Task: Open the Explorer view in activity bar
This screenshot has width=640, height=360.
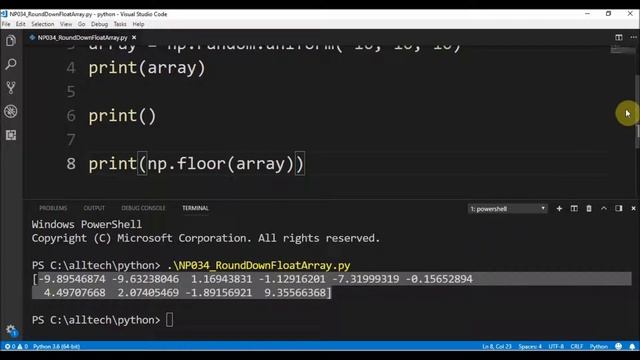Action: [11, 40]
